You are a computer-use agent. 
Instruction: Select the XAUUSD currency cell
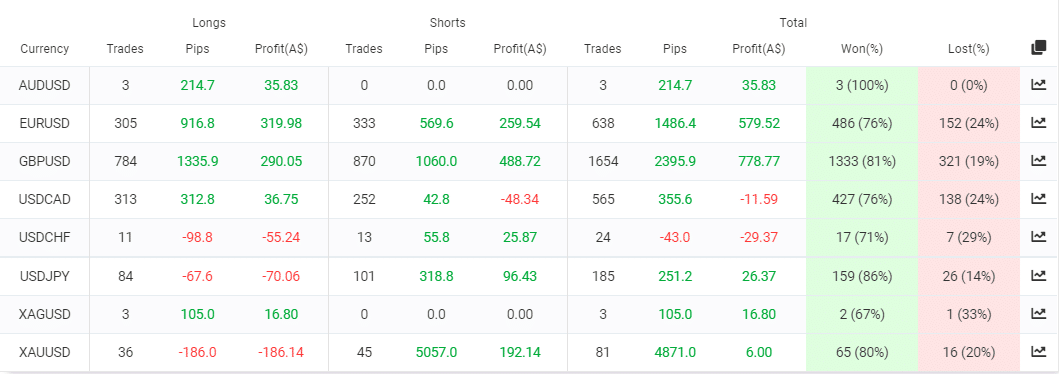pos(45,352)
